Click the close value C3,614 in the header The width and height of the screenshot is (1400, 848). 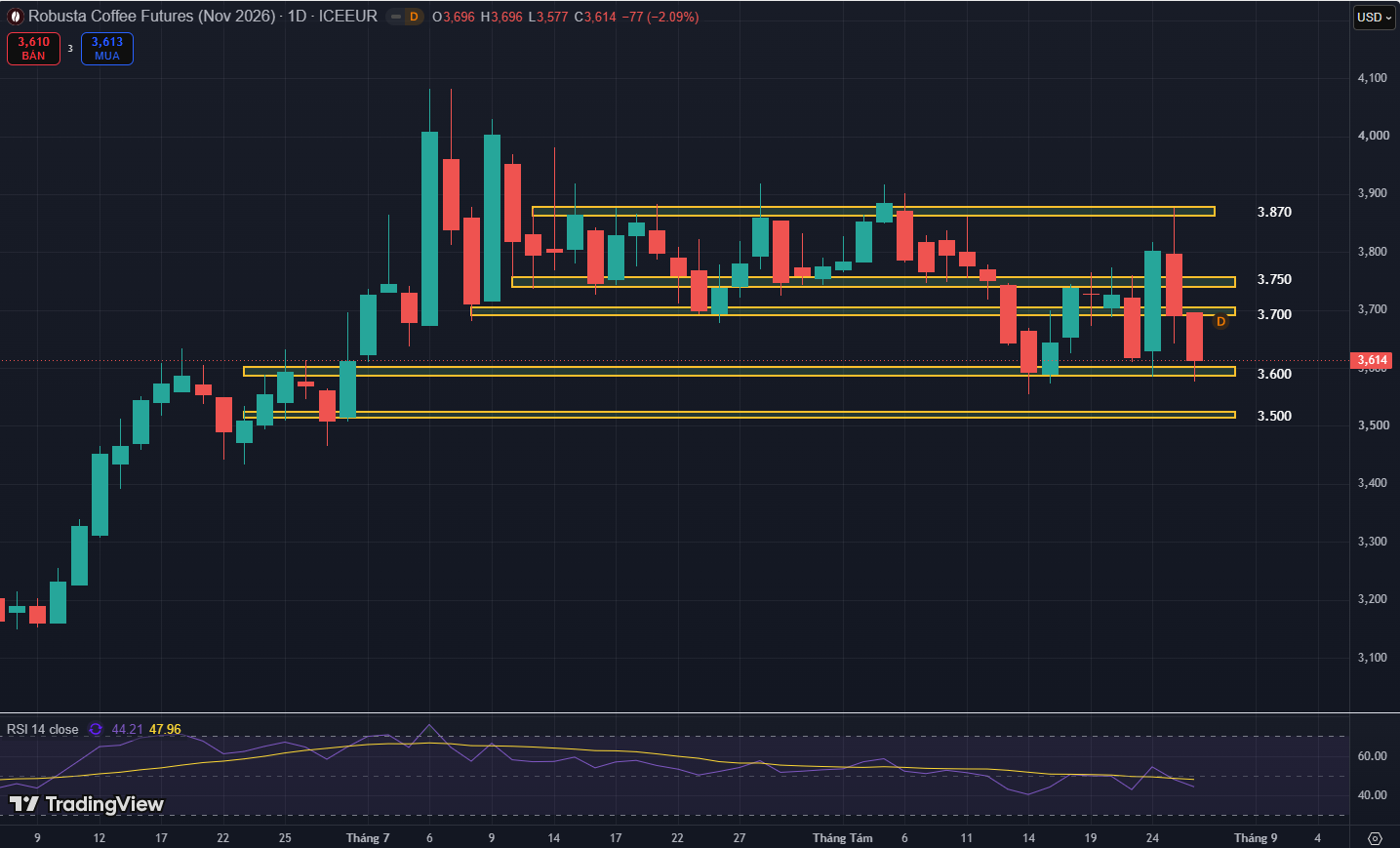click(595, 17)
